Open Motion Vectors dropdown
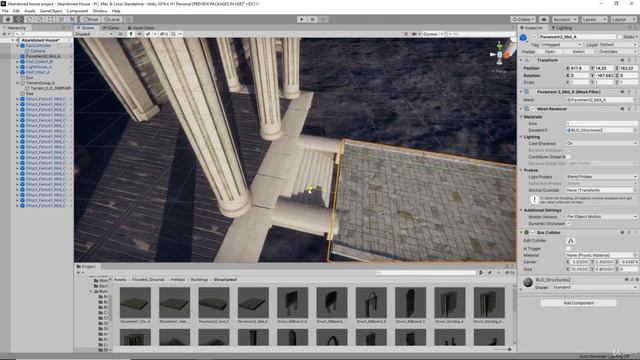Viewport: 640px width, 360px height. tap(602, 217)
